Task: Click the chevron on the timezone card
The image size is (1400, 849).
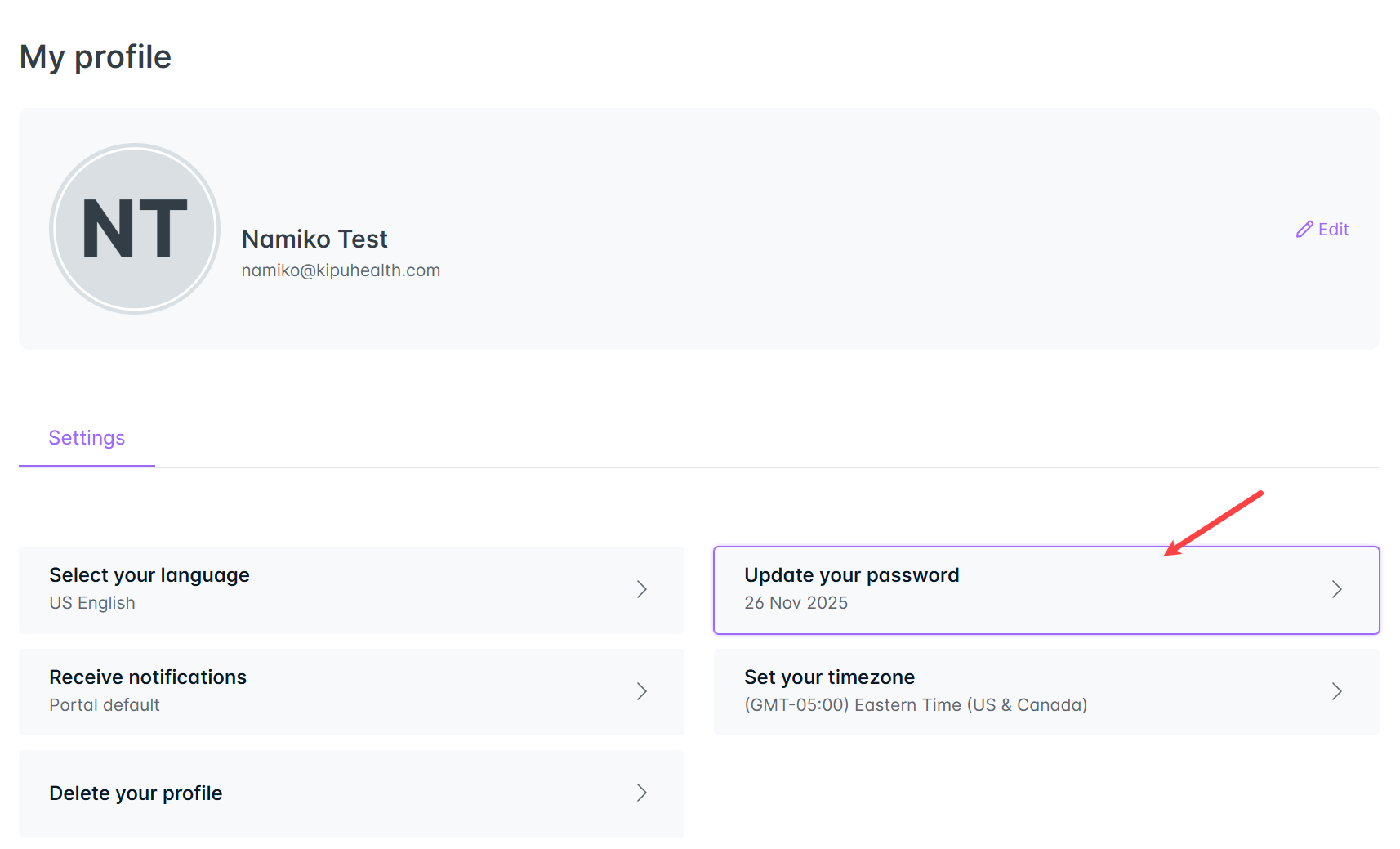Action: coord(1337,691)
